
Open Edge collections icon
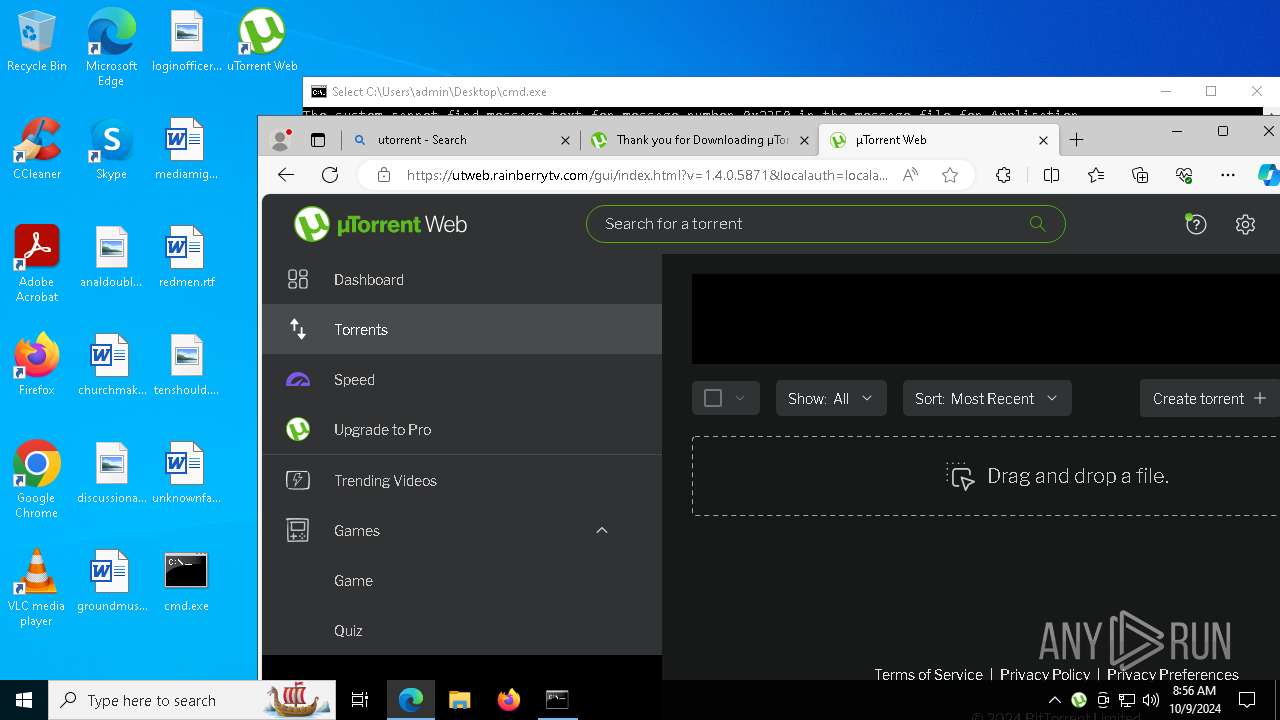tap(1140, 175)
